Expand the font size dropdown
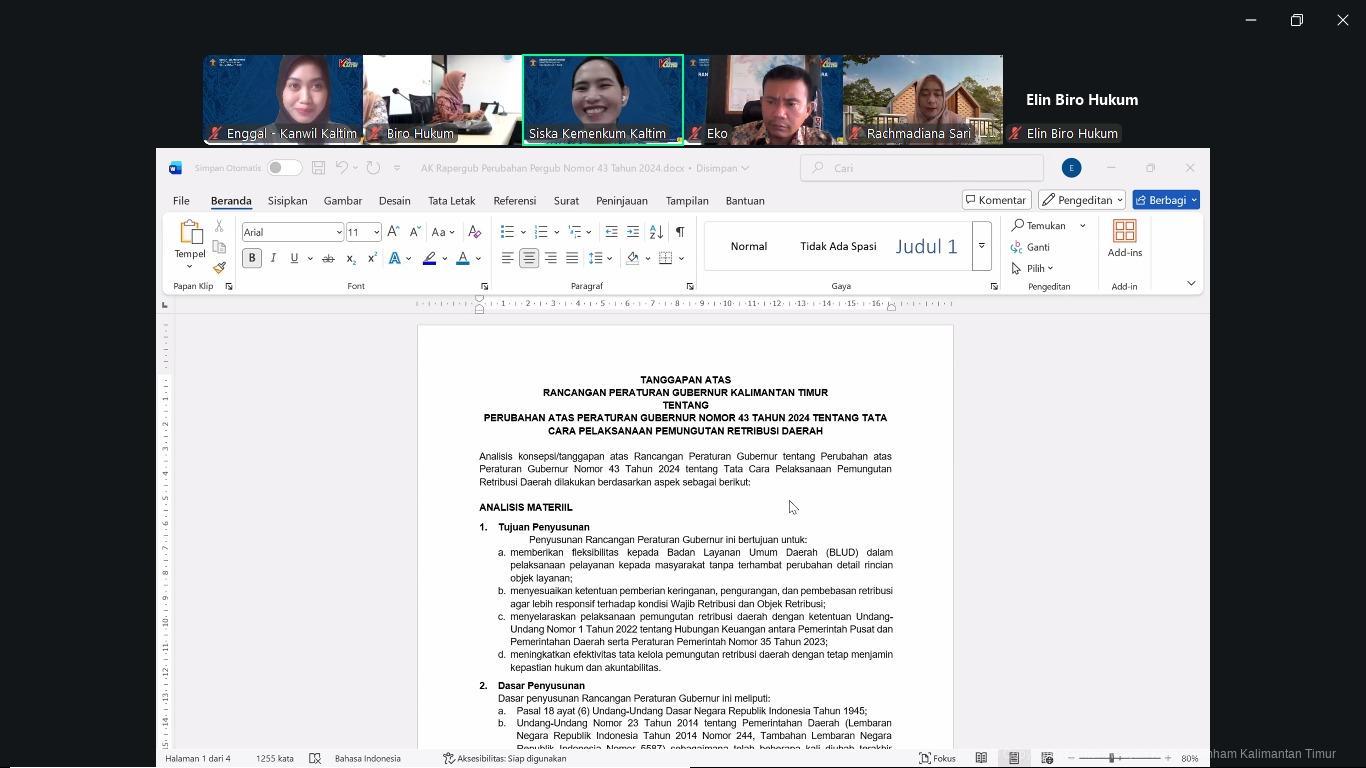The width and height of the screenshot is (1366, 768). [376, 232]
